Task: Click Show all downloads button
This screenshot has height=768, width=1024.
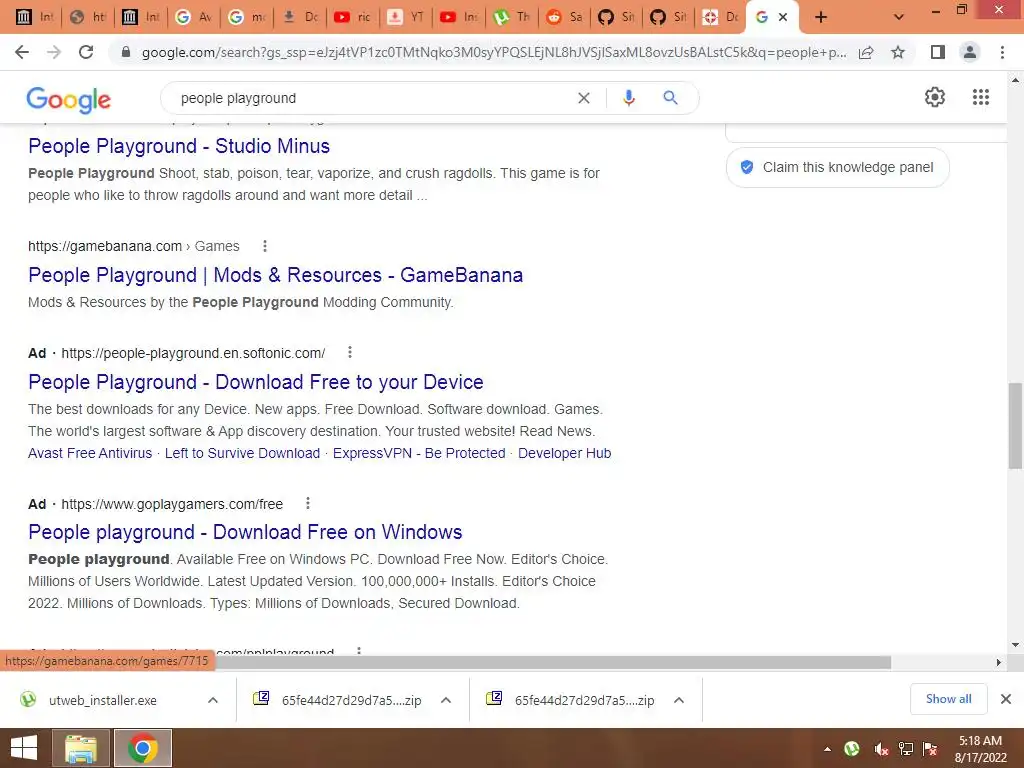Action: 948,699
